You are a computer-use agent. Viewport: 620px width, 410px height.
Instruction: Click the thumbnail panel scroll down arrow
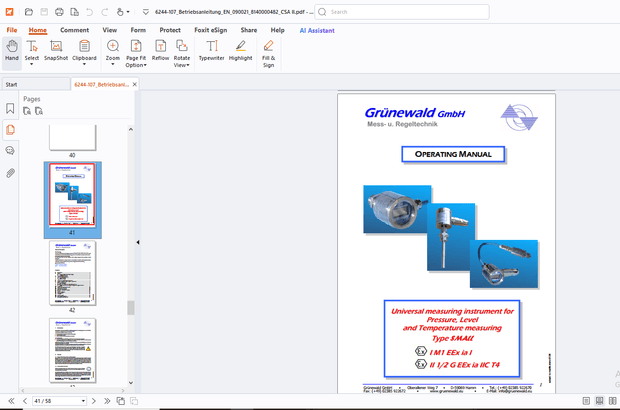[x=130, y=383]
